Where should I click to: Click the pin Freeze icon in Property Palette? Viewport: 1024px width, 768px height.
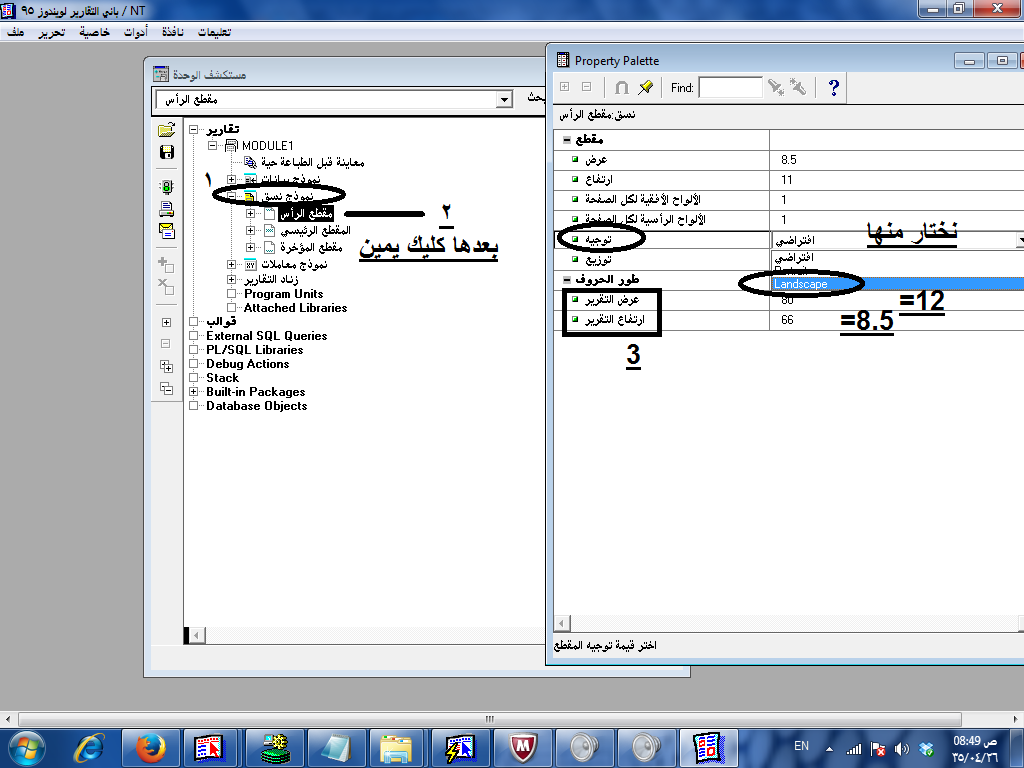coord(646,88)
